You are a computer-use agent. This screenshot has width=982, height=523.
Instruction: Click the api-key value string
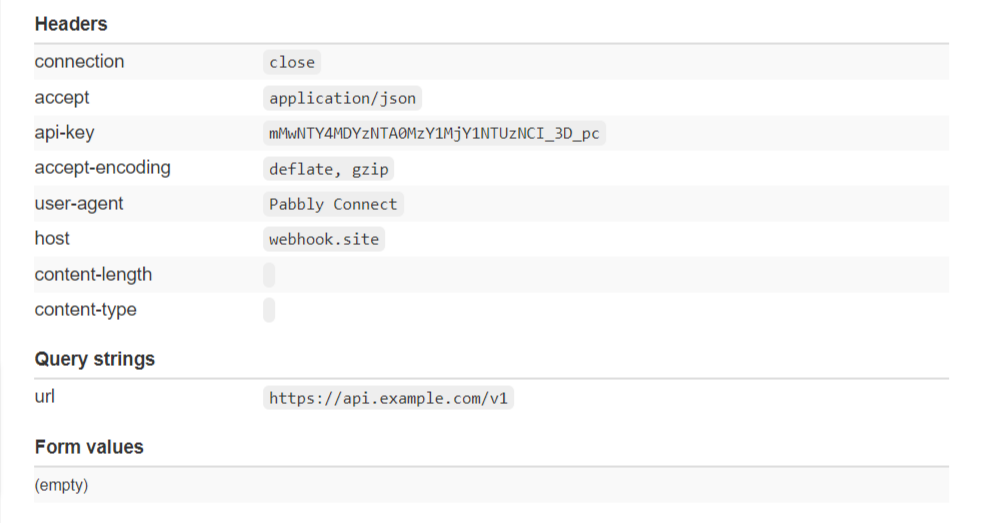click(x=434, y=133)
